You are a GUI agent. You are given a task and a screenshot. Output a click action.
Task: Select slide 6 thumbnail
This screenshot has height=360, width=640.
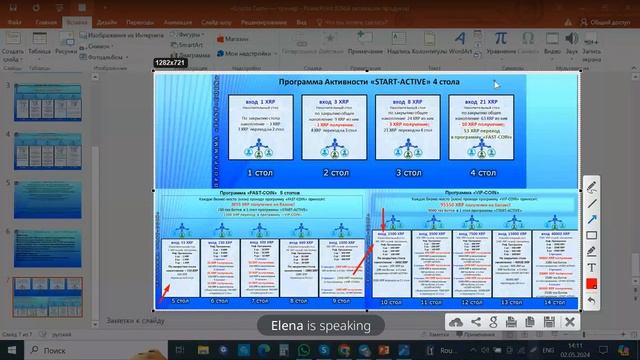48,248
